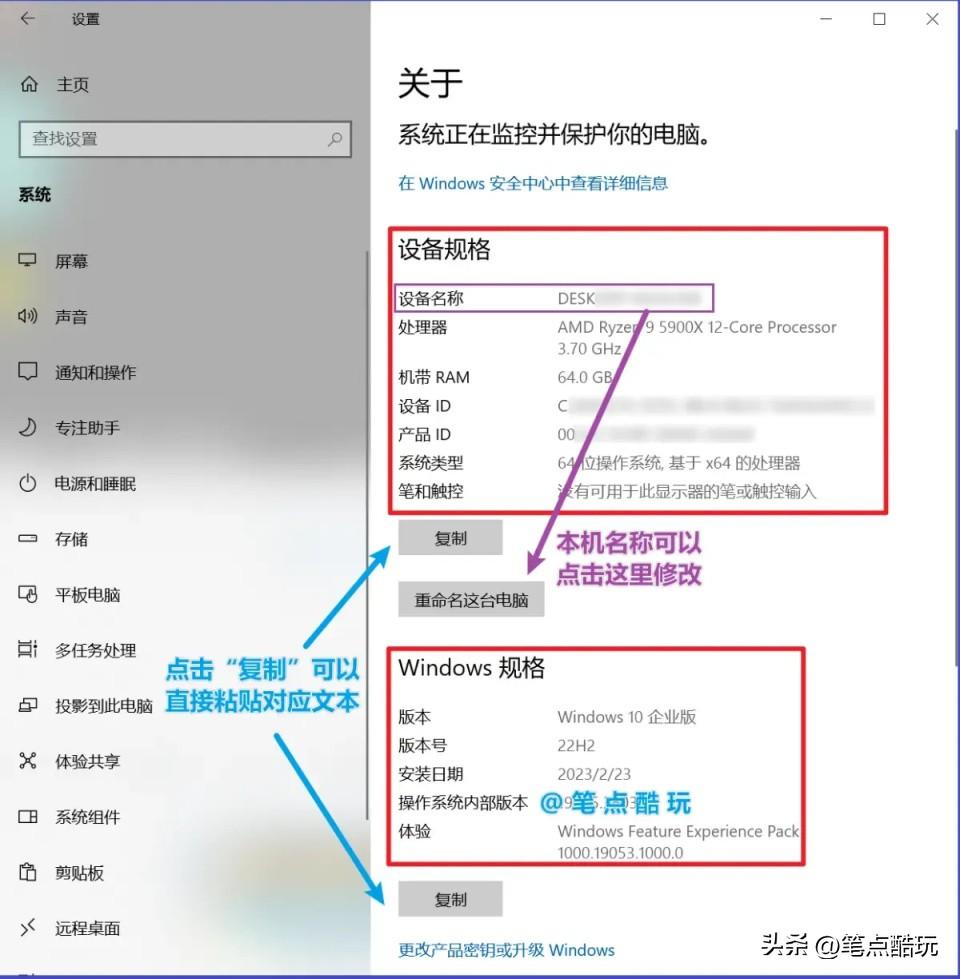Open 在 Windows 安全中心中查看详细信息 link
Screen dimensions: 960x979
tap(533, 183)
